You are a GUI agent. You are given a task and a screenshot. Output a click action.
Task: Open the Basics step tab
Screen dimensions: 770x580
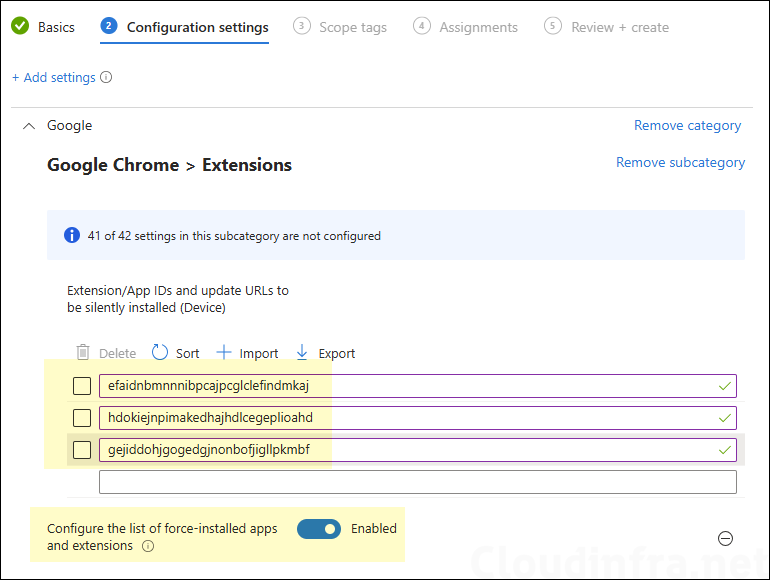click(x=44, y=27)
